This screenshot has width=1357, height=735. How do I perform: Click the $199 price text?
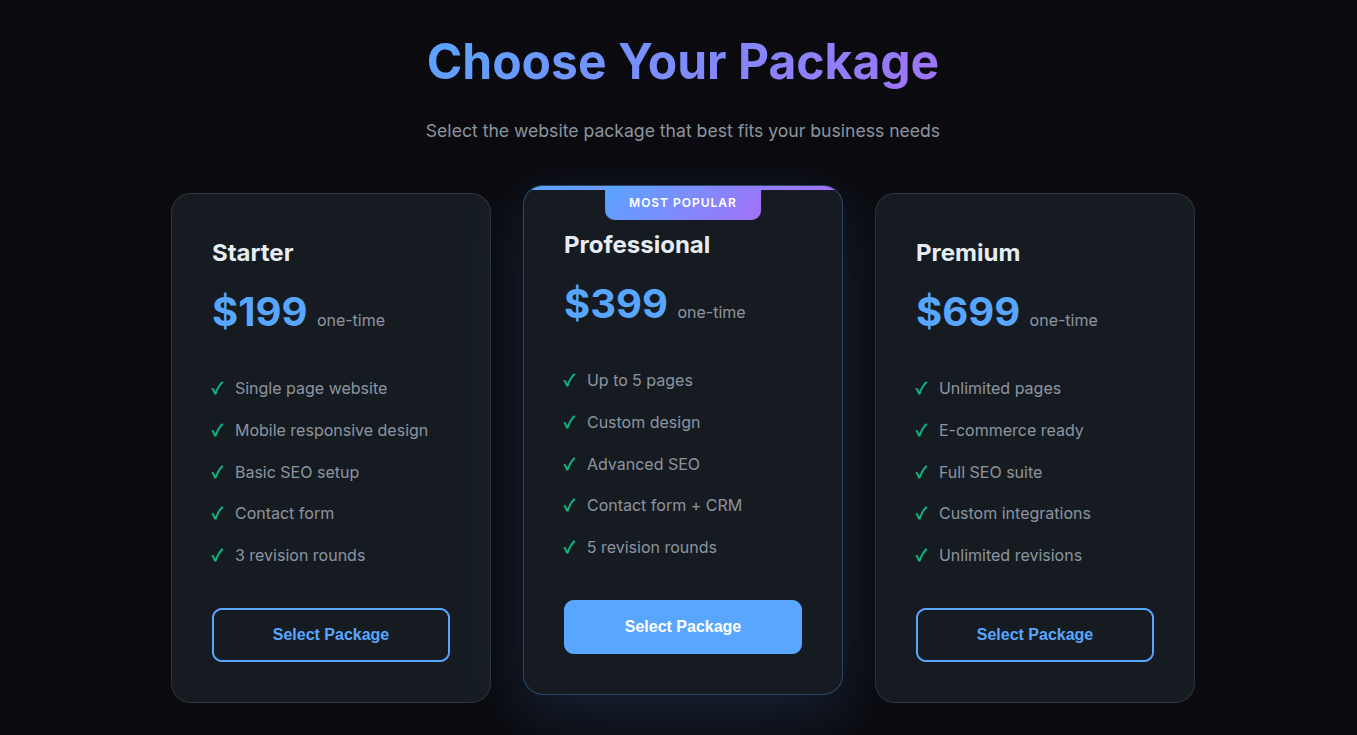(x=259, y=311)
